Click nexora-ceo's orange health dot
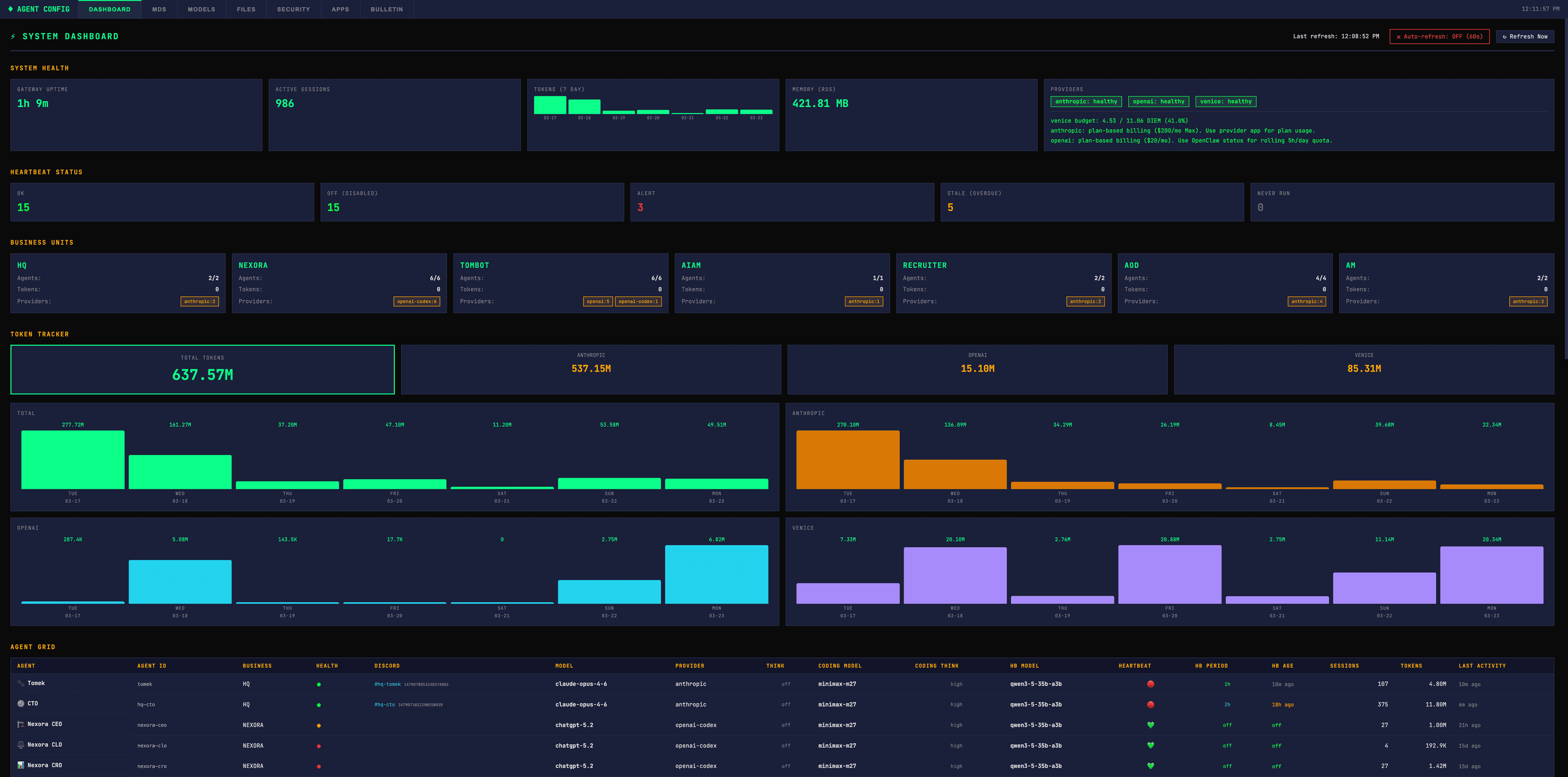1568x777 pixels. click(319, 725)
